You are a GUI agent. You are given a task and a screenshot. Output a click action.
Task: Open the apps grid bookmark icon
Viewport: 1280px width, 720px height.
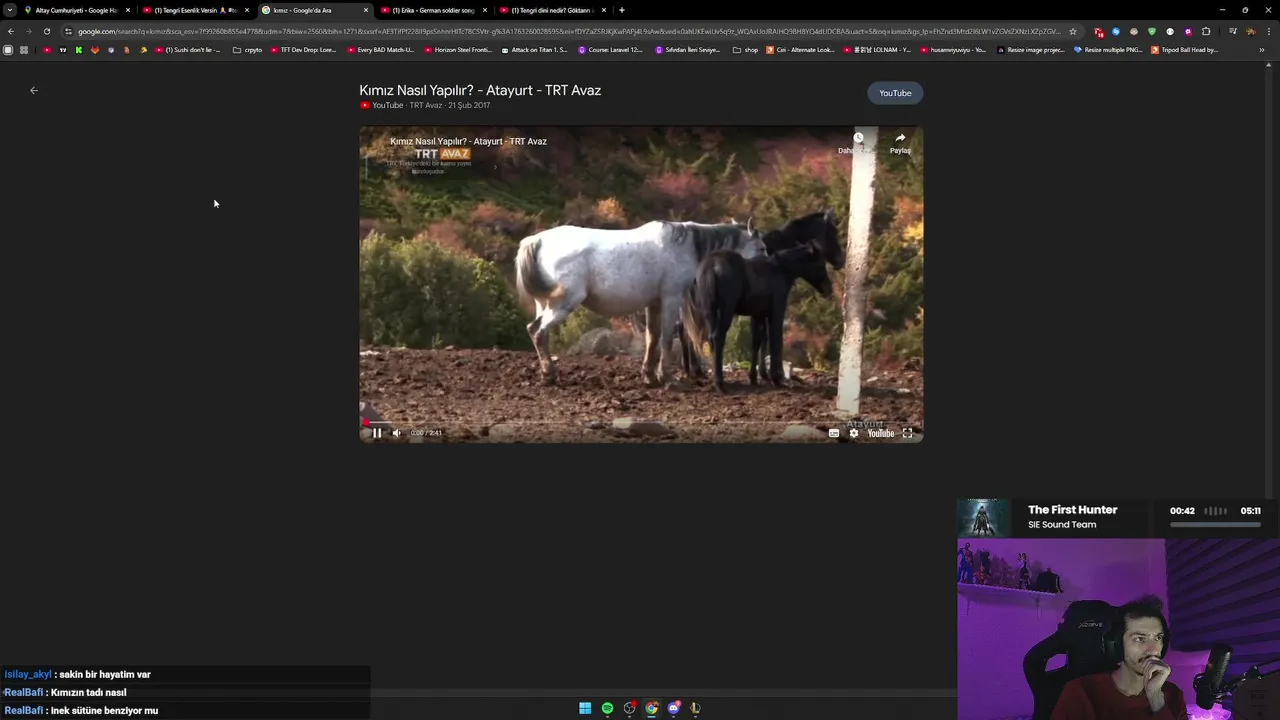click(23, 49)
